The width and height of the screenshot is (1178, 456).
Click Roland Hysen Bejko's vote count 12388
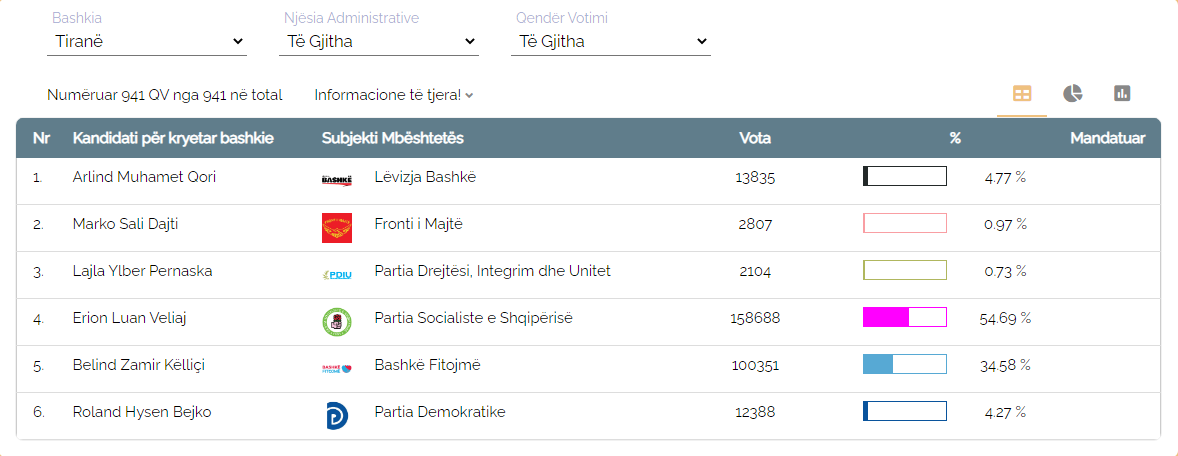(755, 412)
